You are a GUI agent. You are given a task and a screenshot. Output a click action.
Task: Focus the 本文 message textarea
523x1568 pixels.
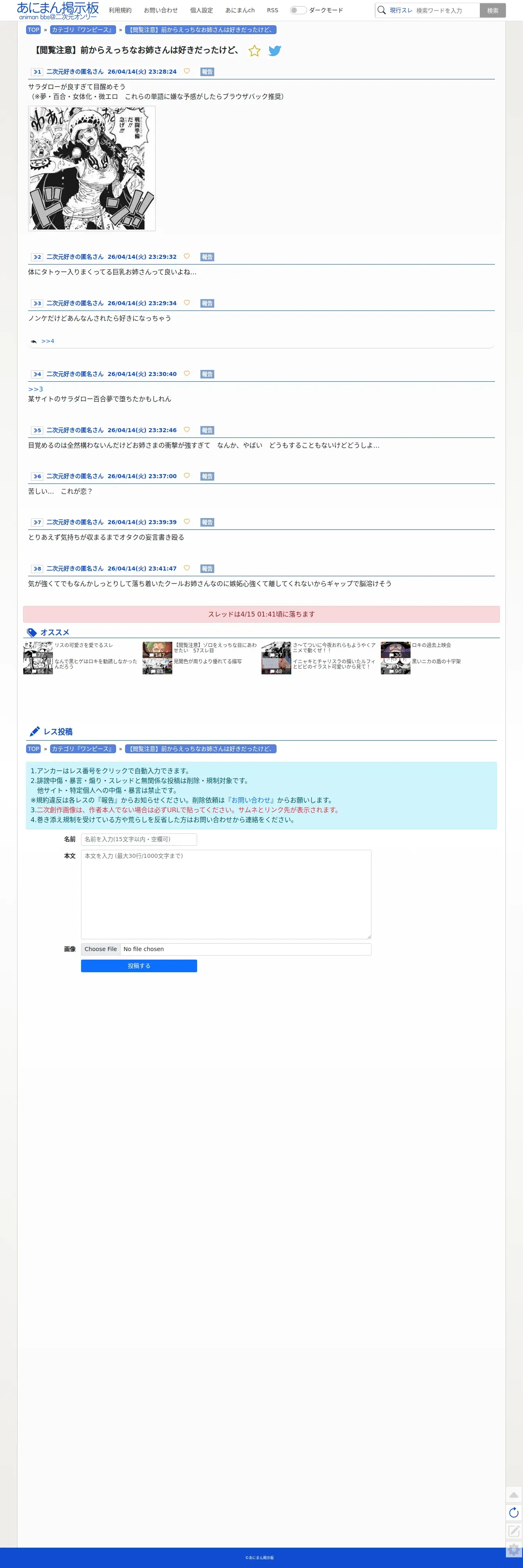coord(226,894)
